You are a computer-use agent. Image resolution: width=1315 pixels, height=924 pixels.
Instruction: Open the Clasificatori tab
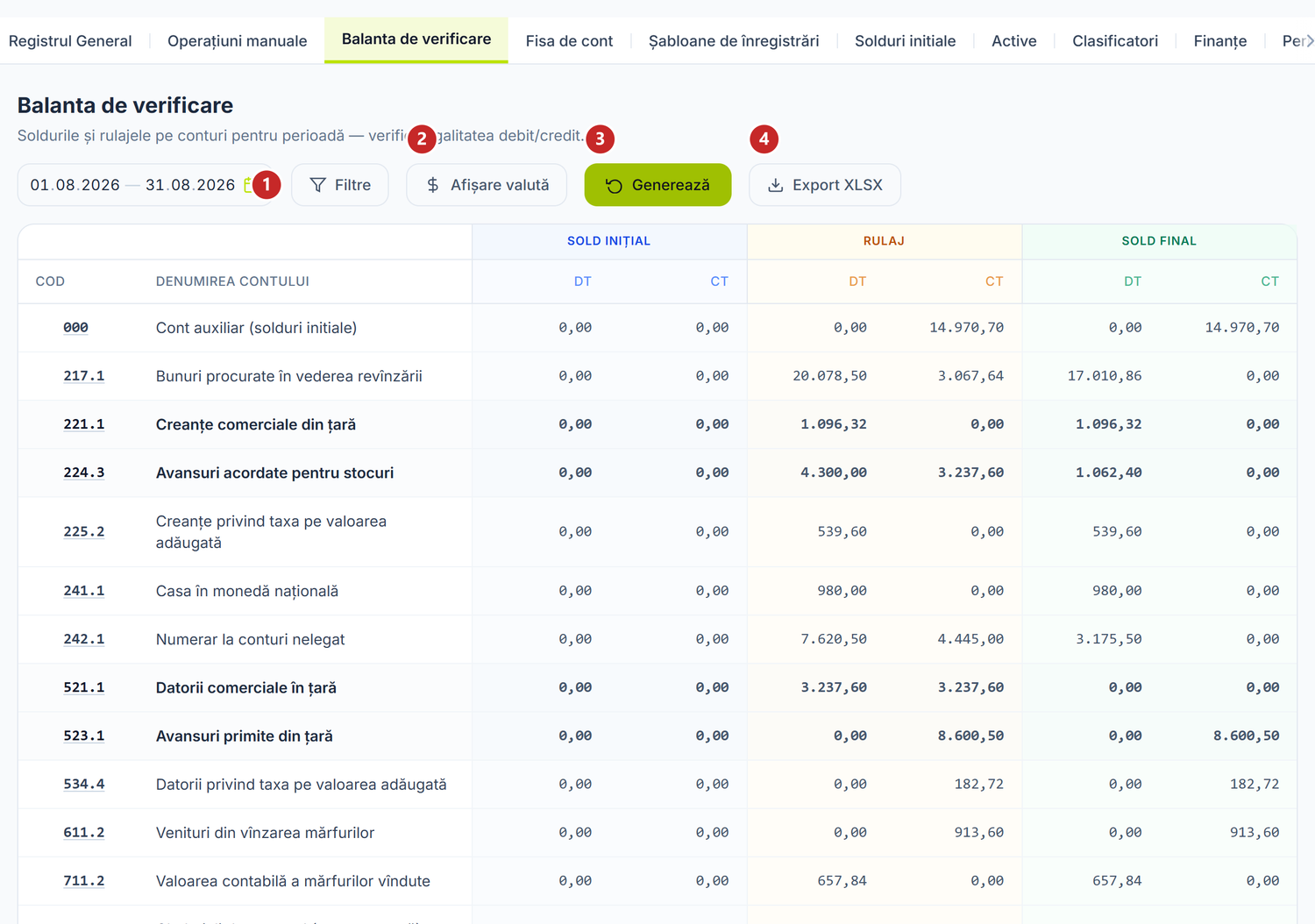(1115, 41)
